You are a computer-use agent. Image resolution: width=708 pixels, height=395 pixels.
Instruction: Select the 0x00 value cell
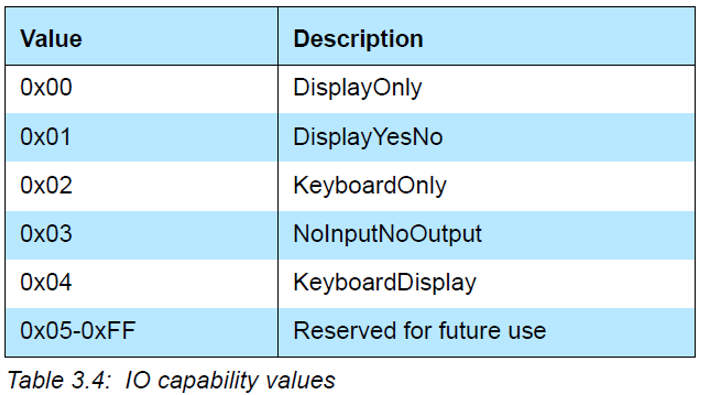tap(142, 89)
